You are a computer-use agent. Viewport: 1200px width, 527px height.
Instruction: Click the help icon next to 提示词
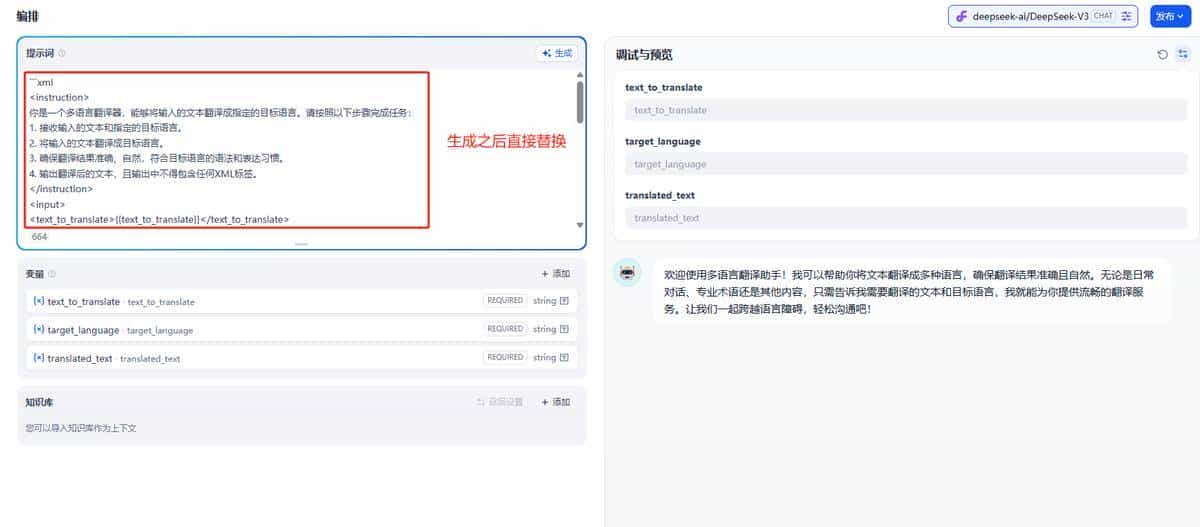click(x=62, y=53)
